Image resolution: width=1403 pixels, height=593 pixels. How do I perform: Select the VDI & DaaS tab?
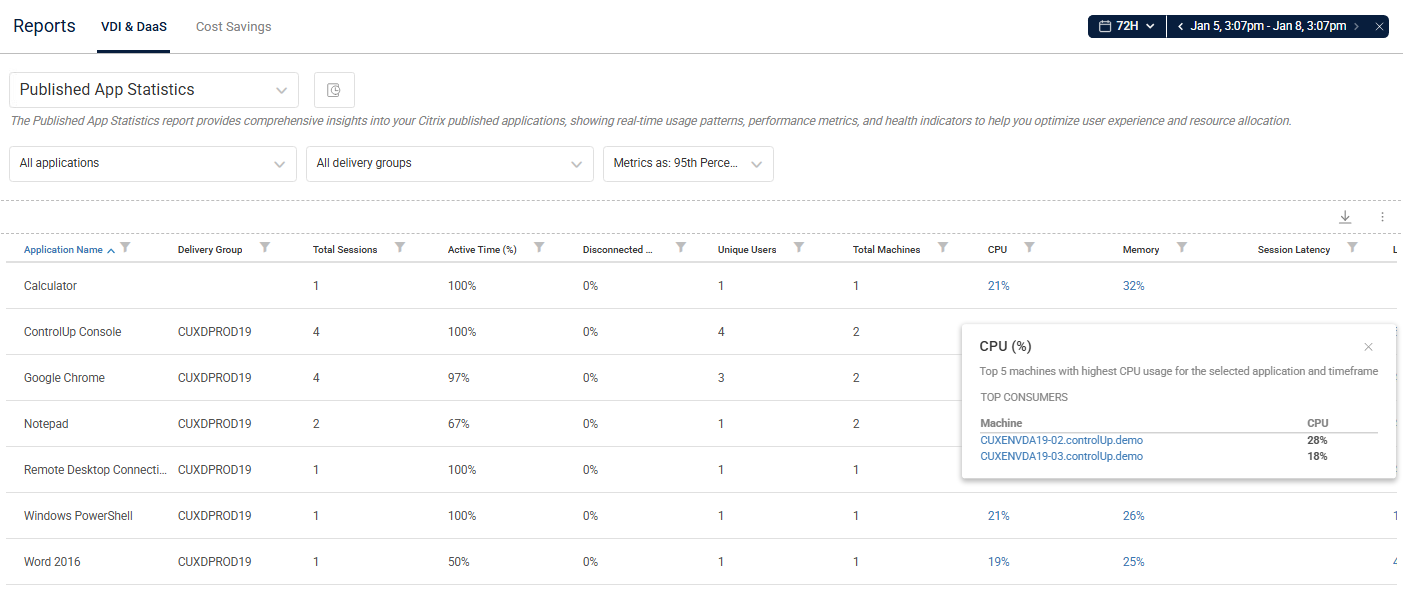coord(134,27)
